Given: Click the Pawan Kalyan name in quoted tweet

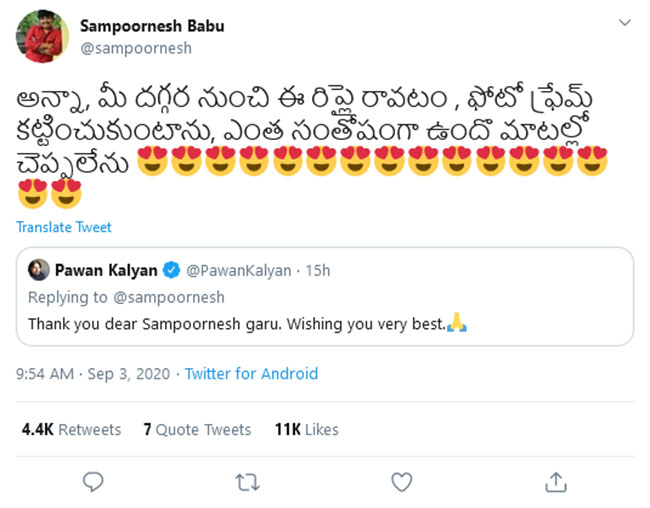Looking at the screenshot, I should (108, 271).
